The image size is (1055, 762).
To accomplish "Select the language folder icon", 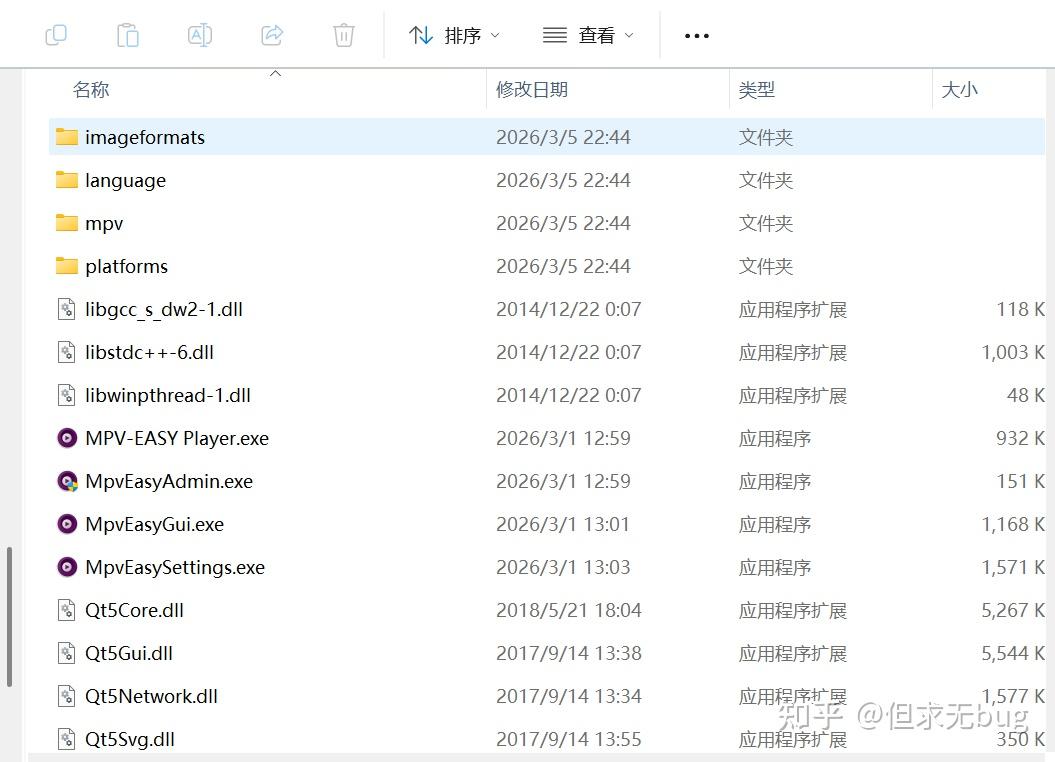I will tap(67, 180).
